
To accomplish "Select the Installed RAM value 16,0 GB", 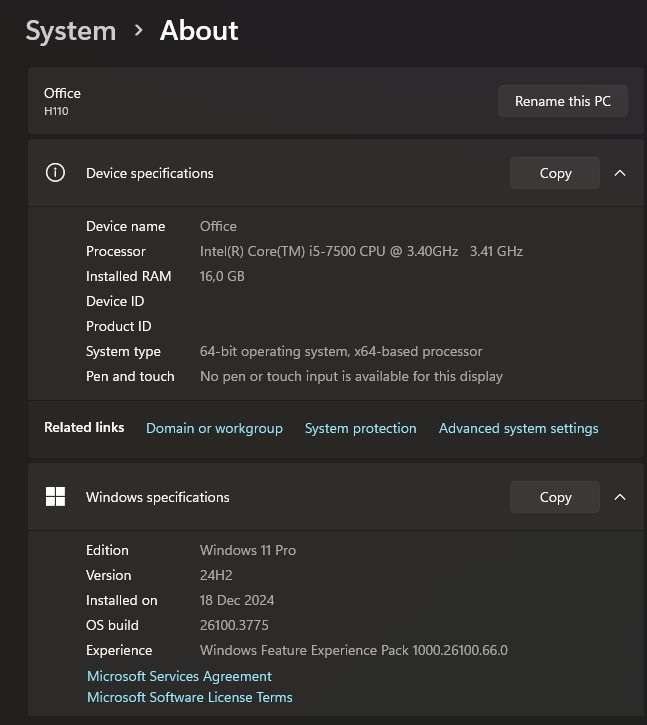I will tap(222, 276).
